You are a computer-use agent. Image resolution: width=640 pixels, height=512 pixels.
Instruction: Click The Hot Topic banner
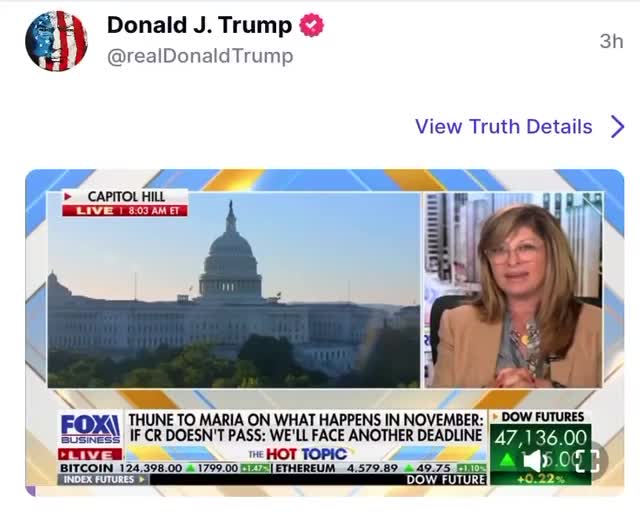(x=298, y=454)
